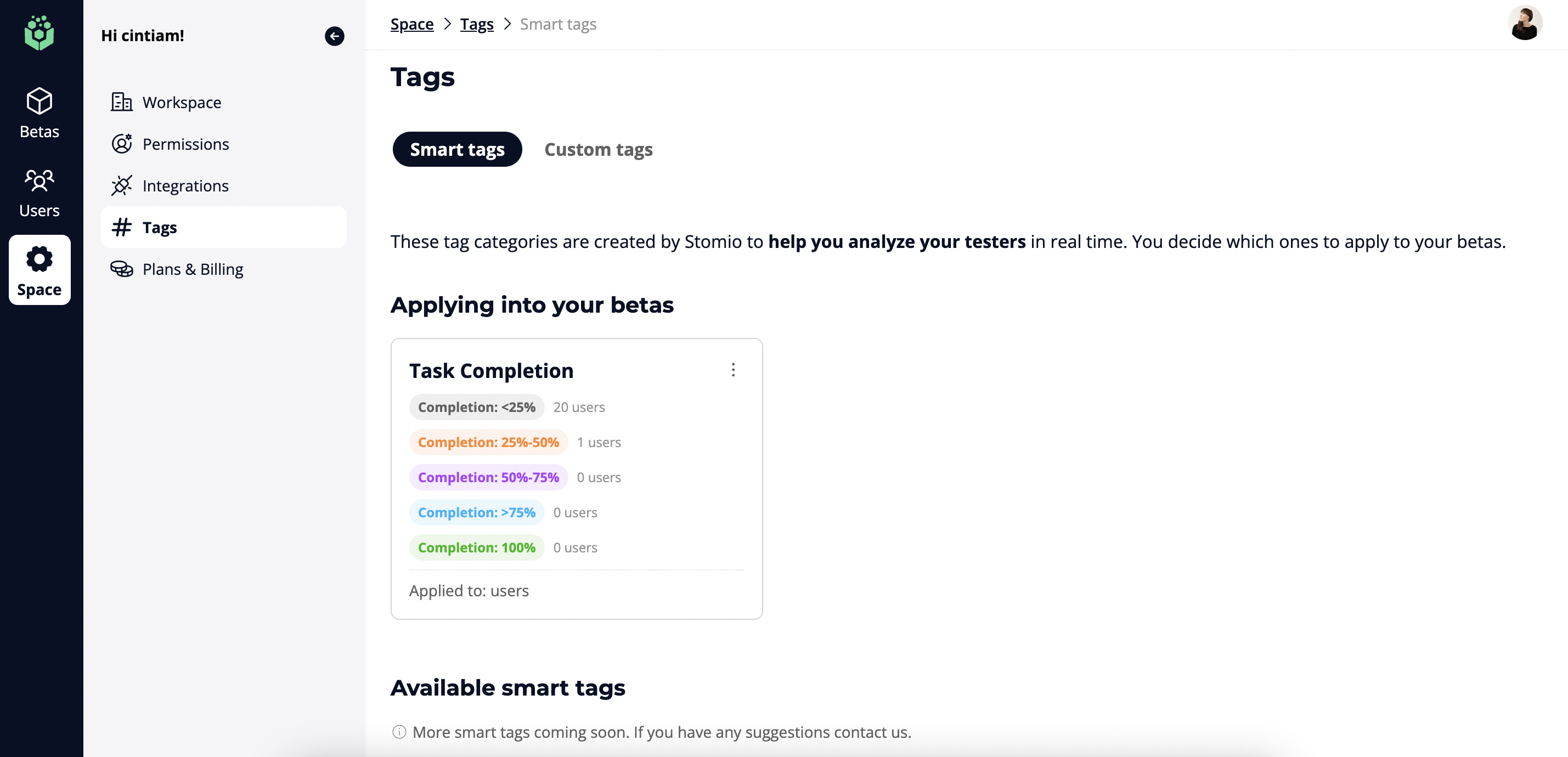The image size is (1568, 757).
Task: Collapse sidebar with the back arrow icon
Action: coord(334,36)
